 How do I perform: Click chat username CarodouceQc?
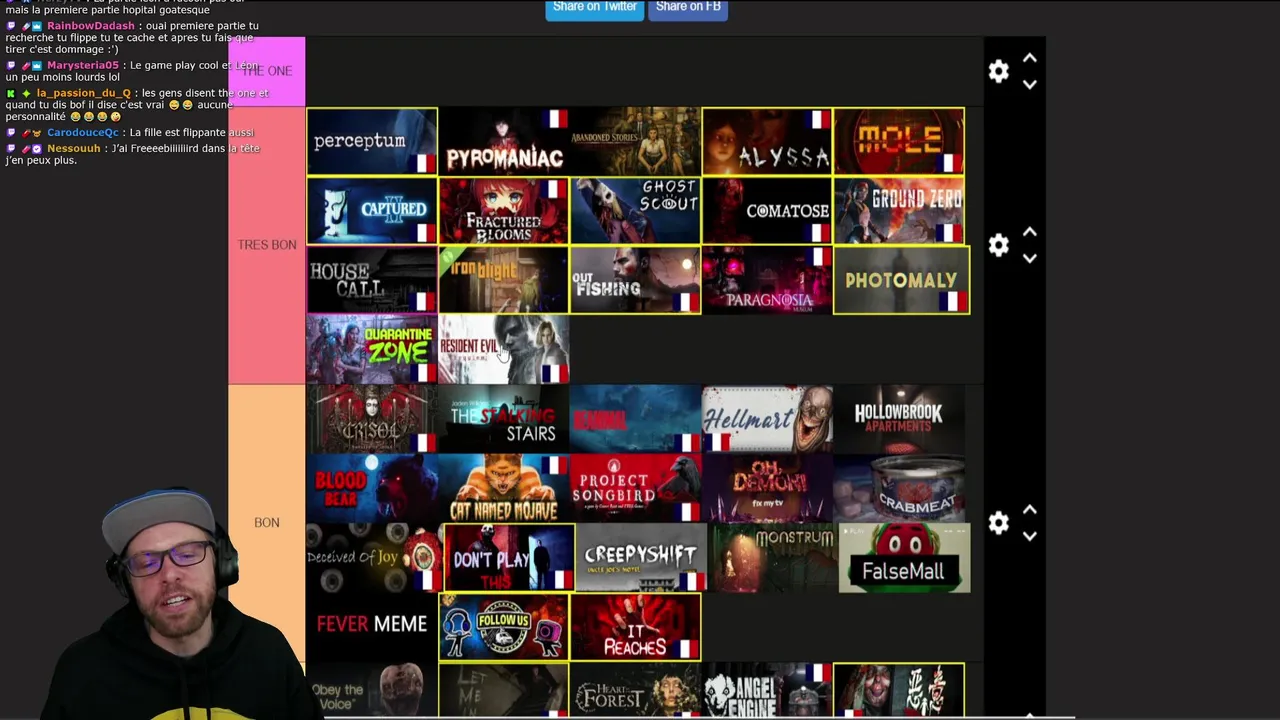[x=82, y=132]
